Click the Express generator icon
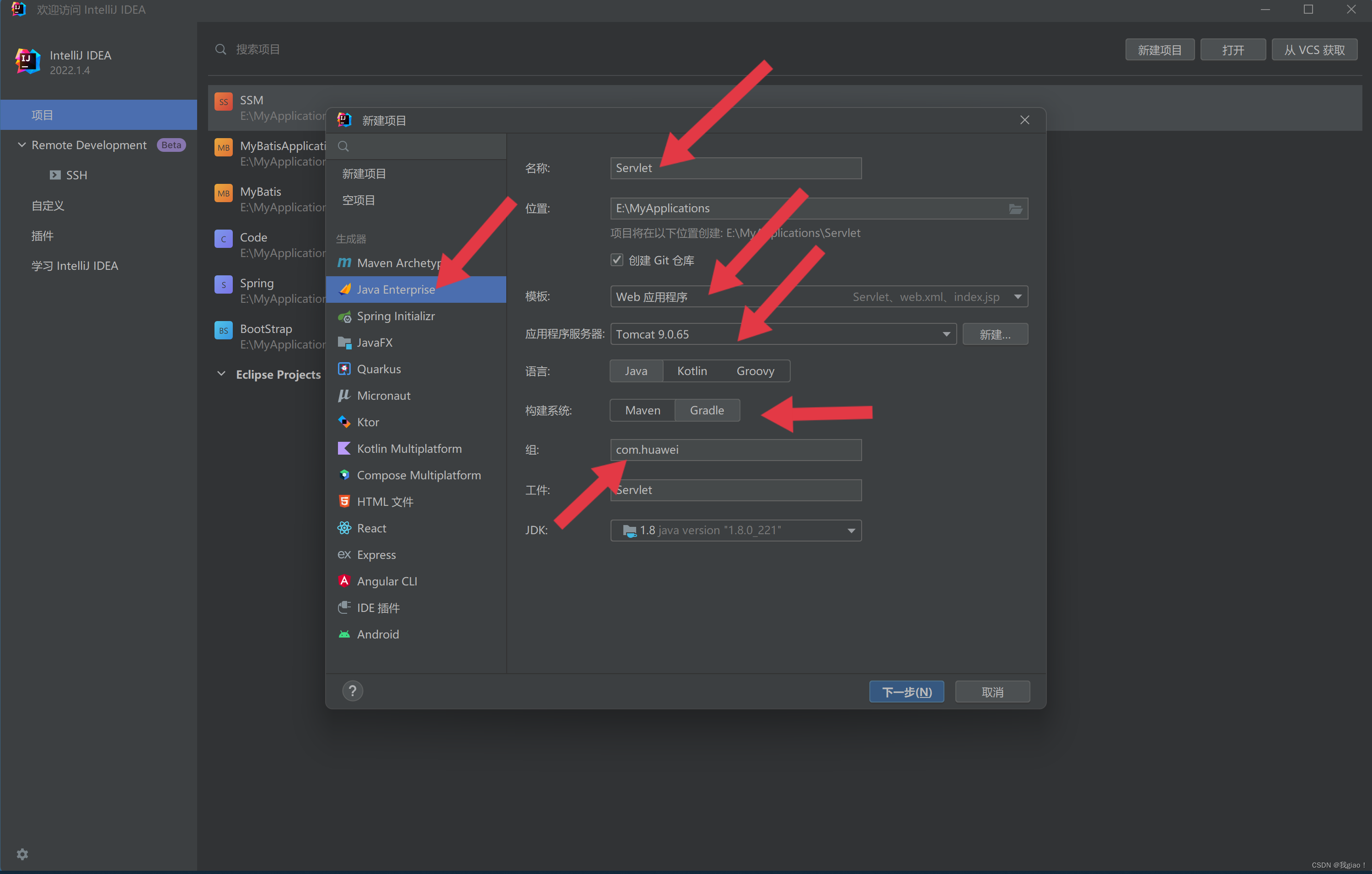Viewport: 1372px width, 874px height. pos(344,554)
